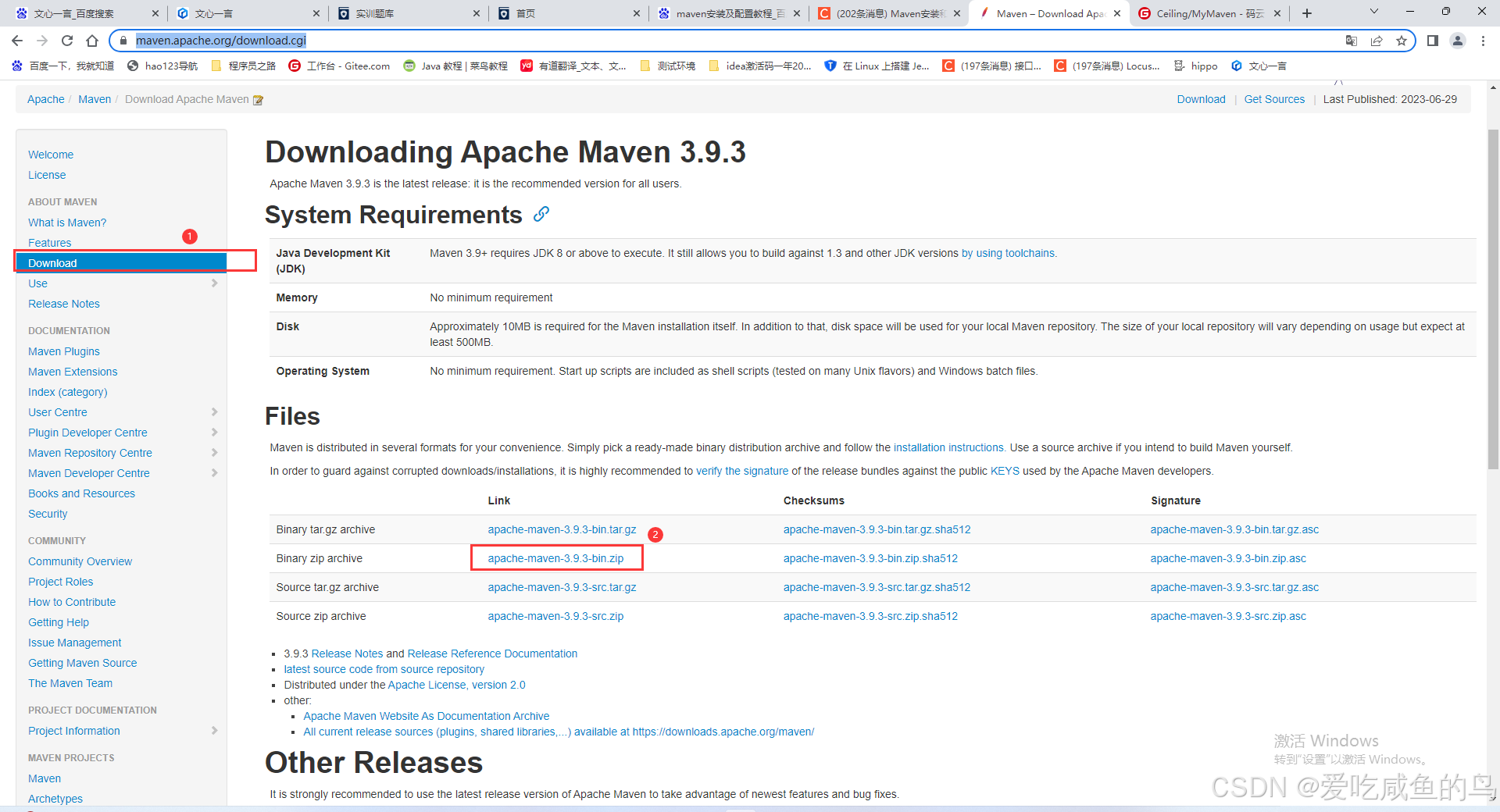Click the Apache breadcrumb link
The height and width of the screenshot is (812, 1500).
click(46, 99)
